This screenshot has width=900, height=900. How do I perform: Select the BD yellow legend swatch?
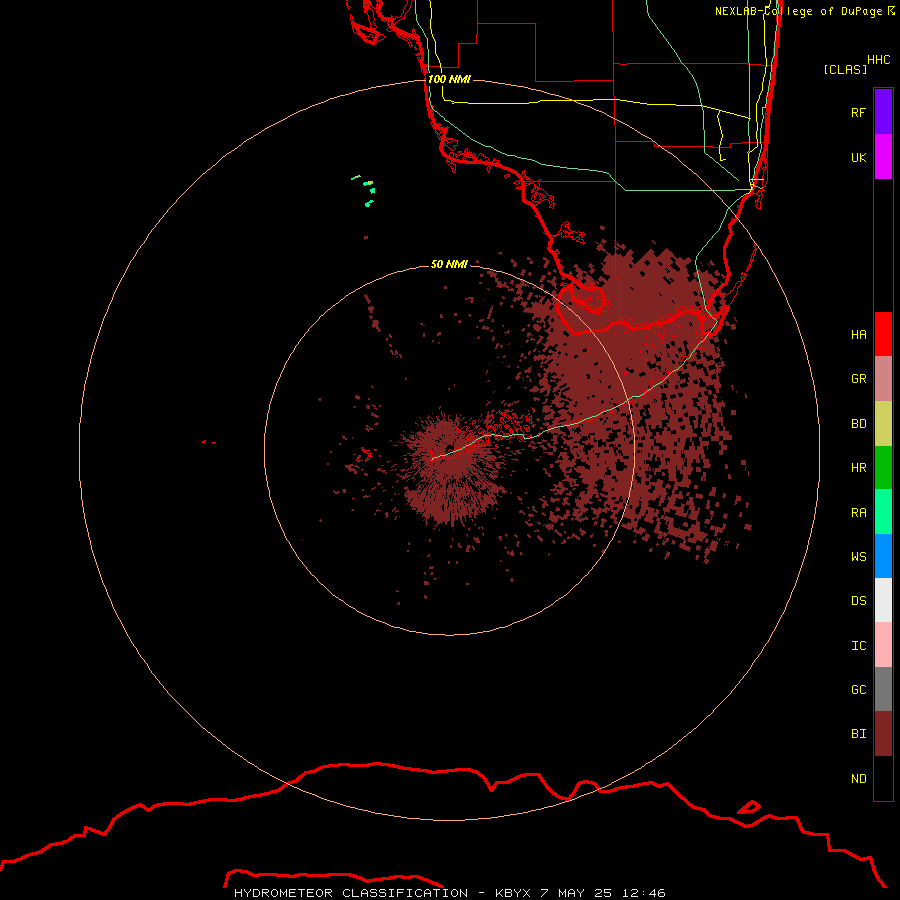click(x=883, y=423)
